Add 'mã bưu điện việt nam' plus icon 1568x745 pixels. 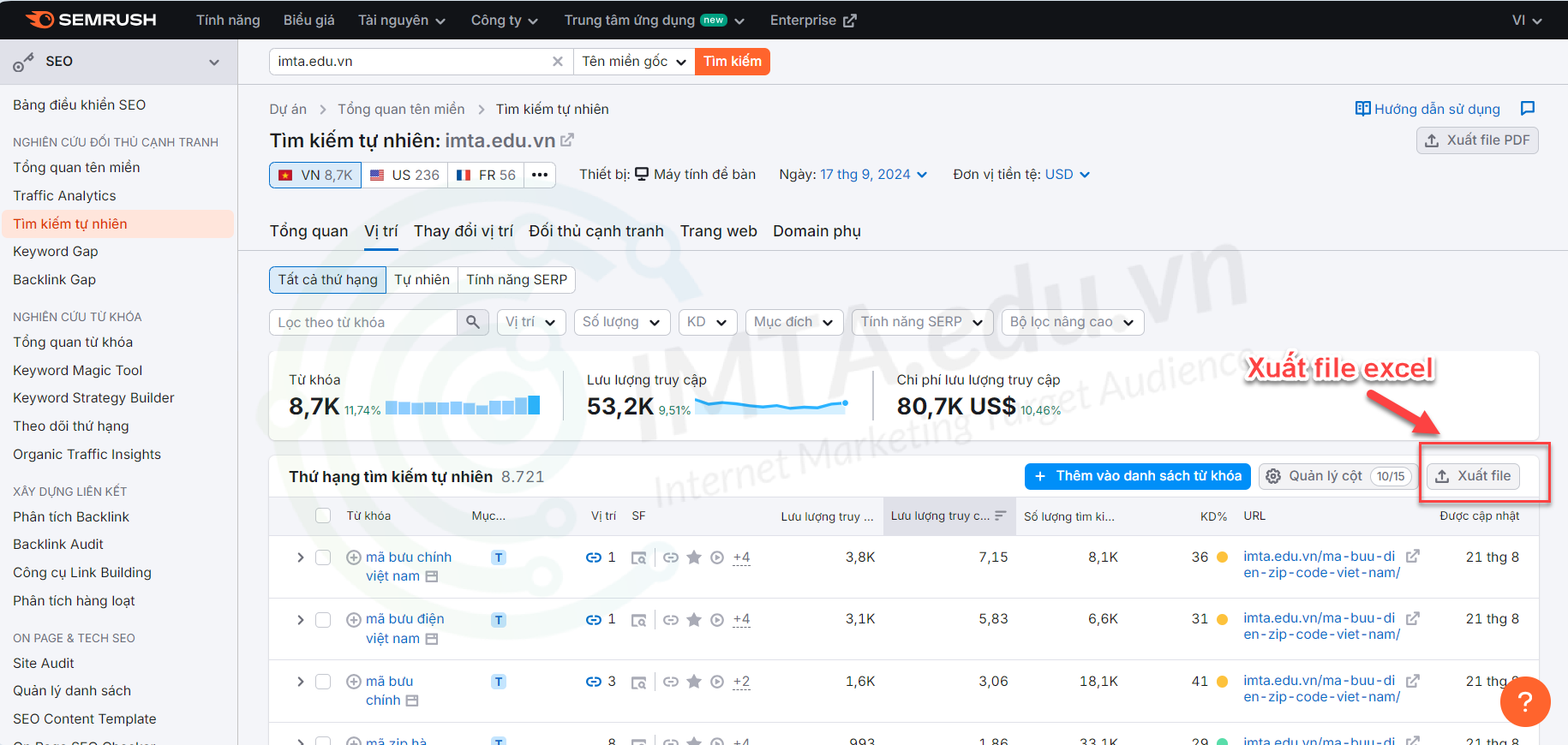pyautogui.click(x=353, y=620)
